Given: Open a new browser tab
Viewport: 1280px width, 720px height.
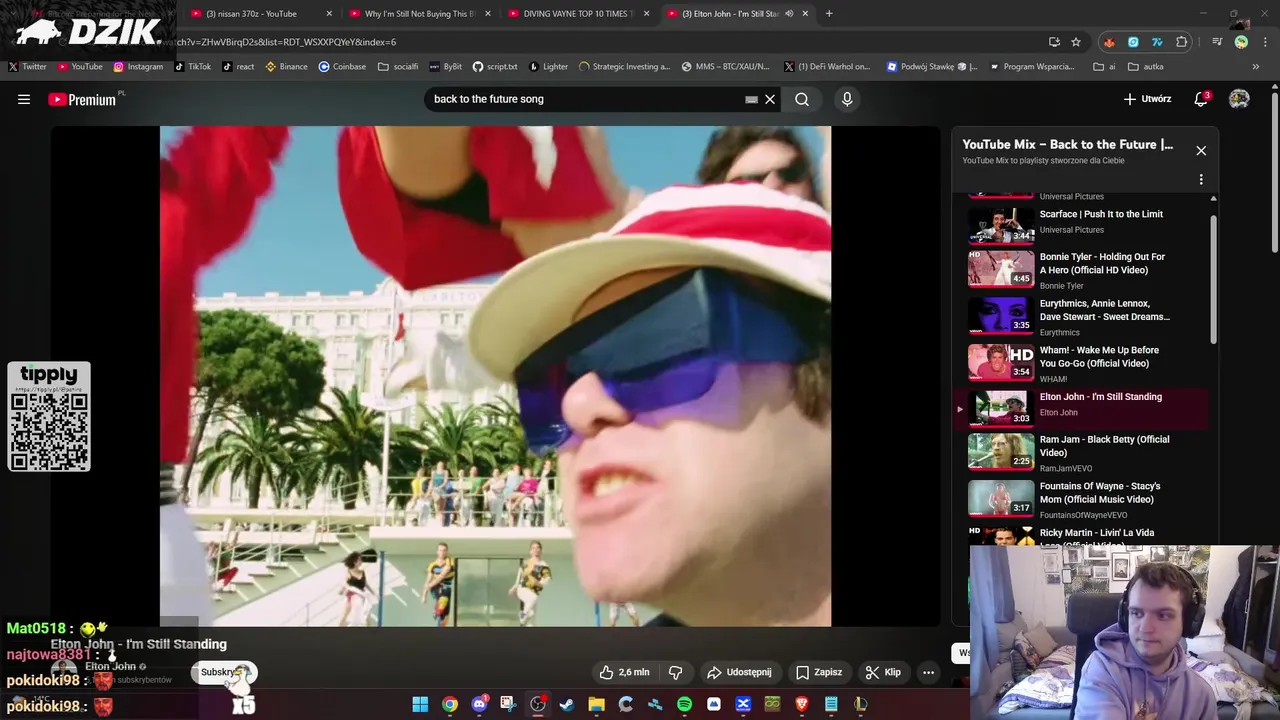Looking at the screenshot, I should tap(829, 14).
